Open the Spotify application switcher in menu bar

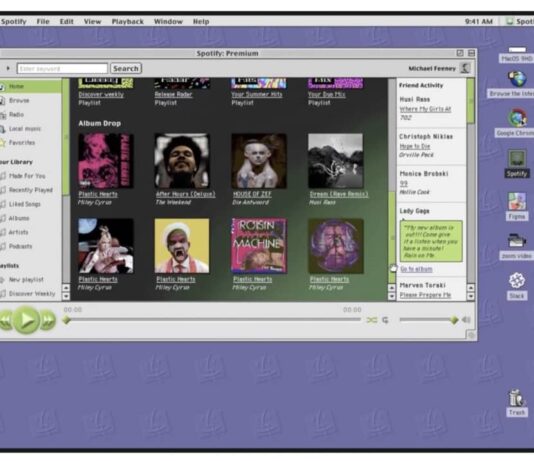[x=519, y=21]
